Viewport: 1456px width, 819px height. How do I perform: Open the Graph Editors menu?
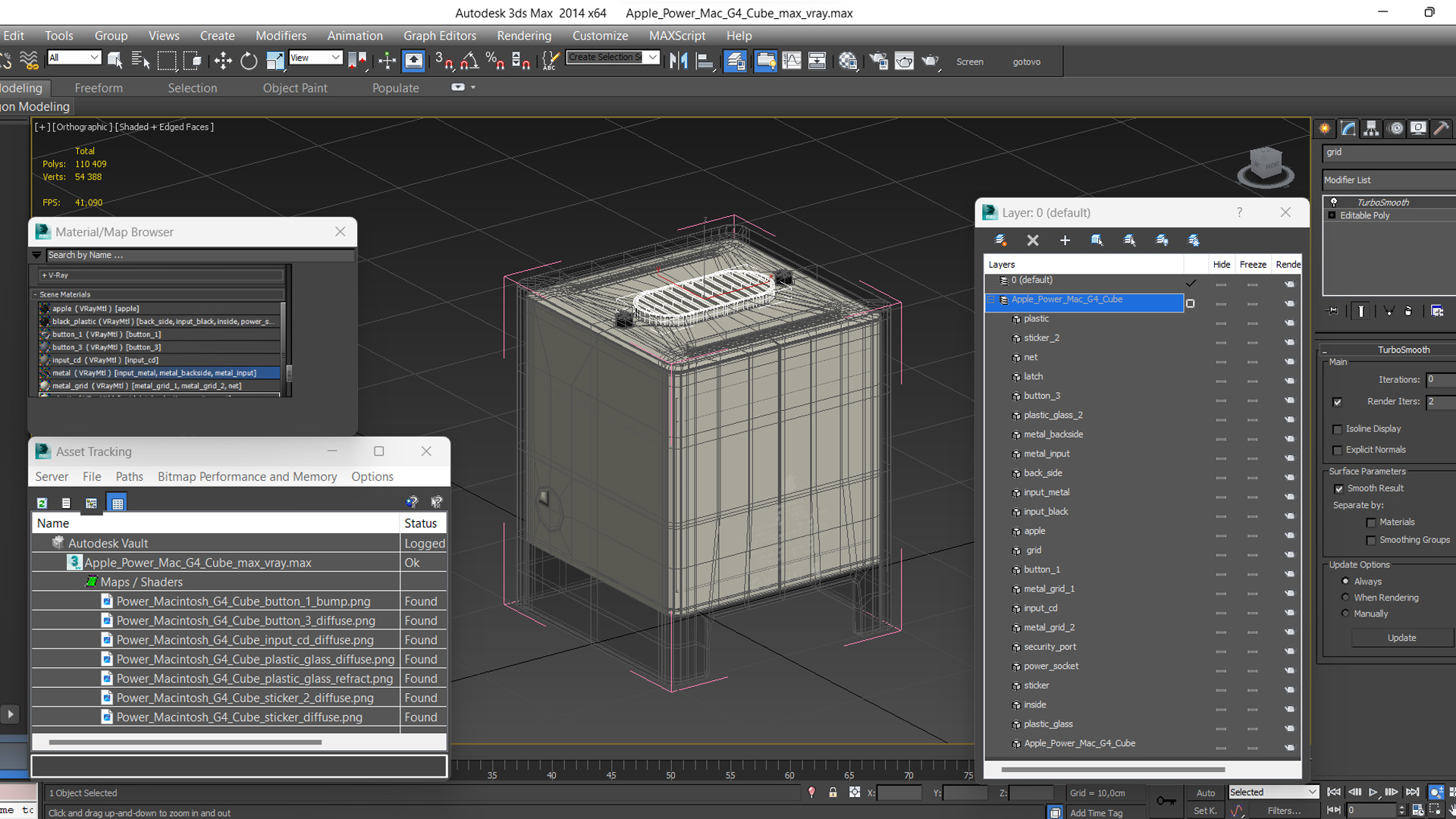point(440,36)
